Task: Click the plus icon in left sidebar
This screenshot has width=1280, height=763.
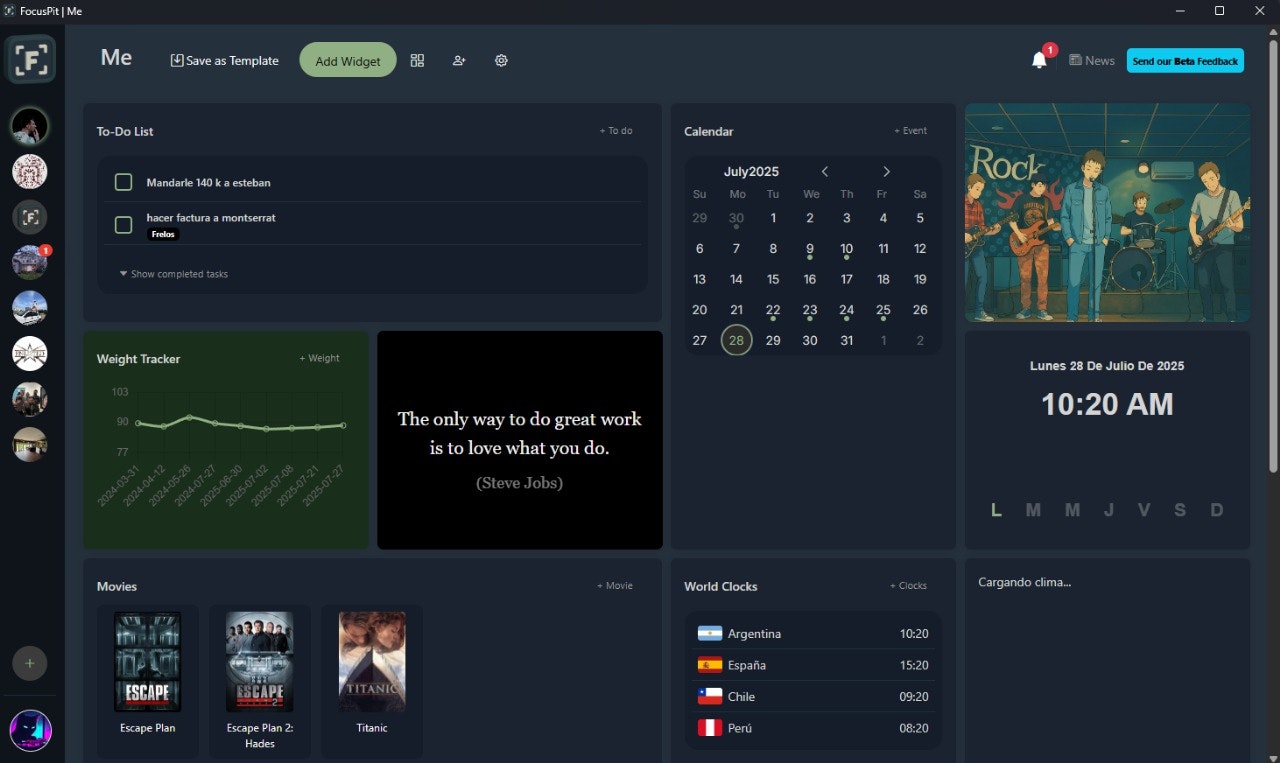Action: click(x=30, y=663)
